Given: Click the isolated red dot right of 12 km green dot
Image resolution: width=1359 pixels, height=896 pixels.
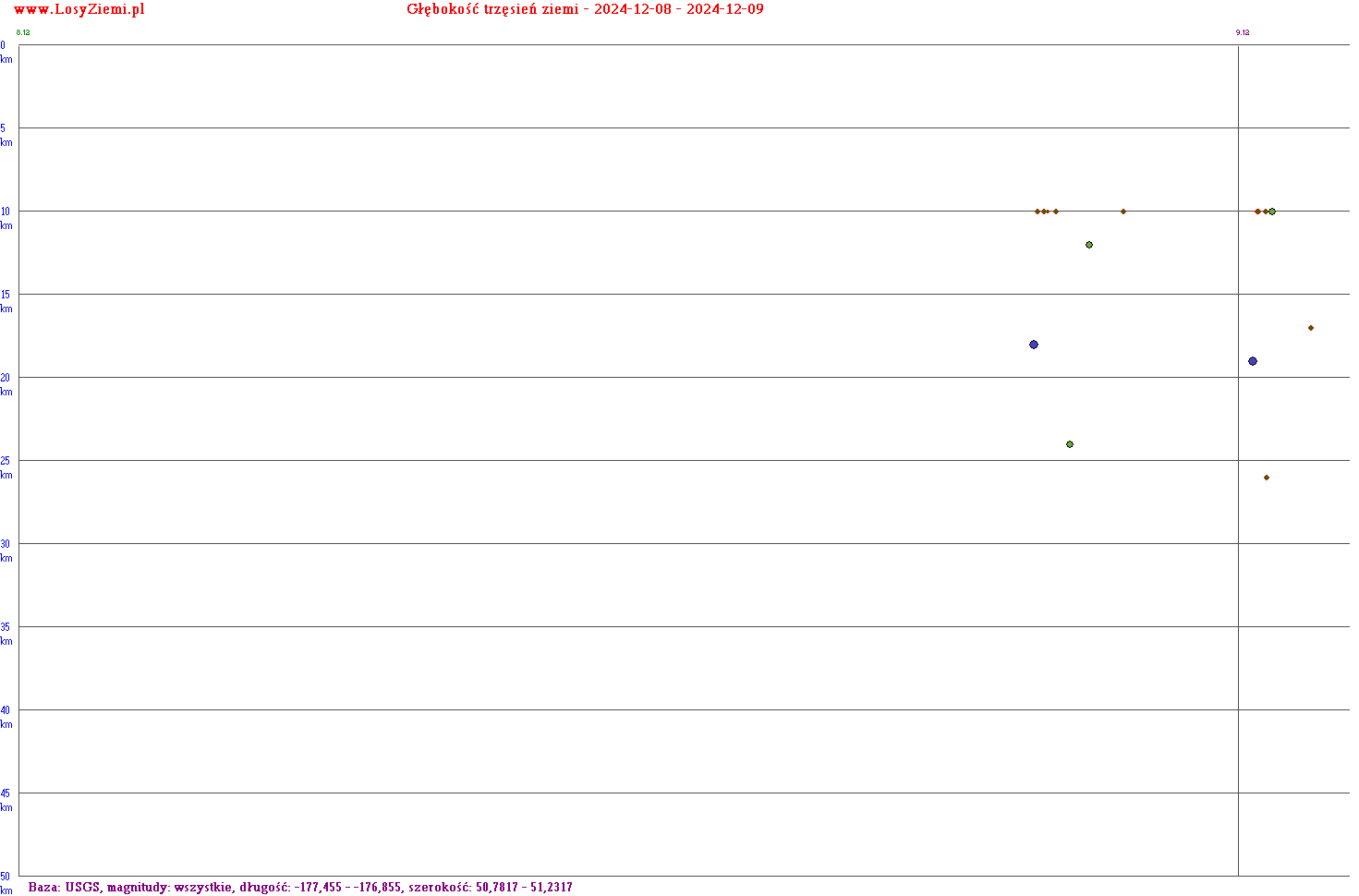Looking at the screenshot, I should tap(1123, 212).
